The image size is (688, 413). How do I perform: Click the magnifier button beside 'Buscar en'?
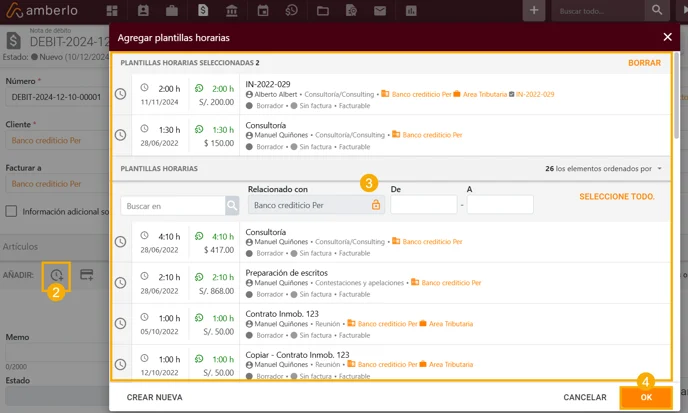[232, 205]
